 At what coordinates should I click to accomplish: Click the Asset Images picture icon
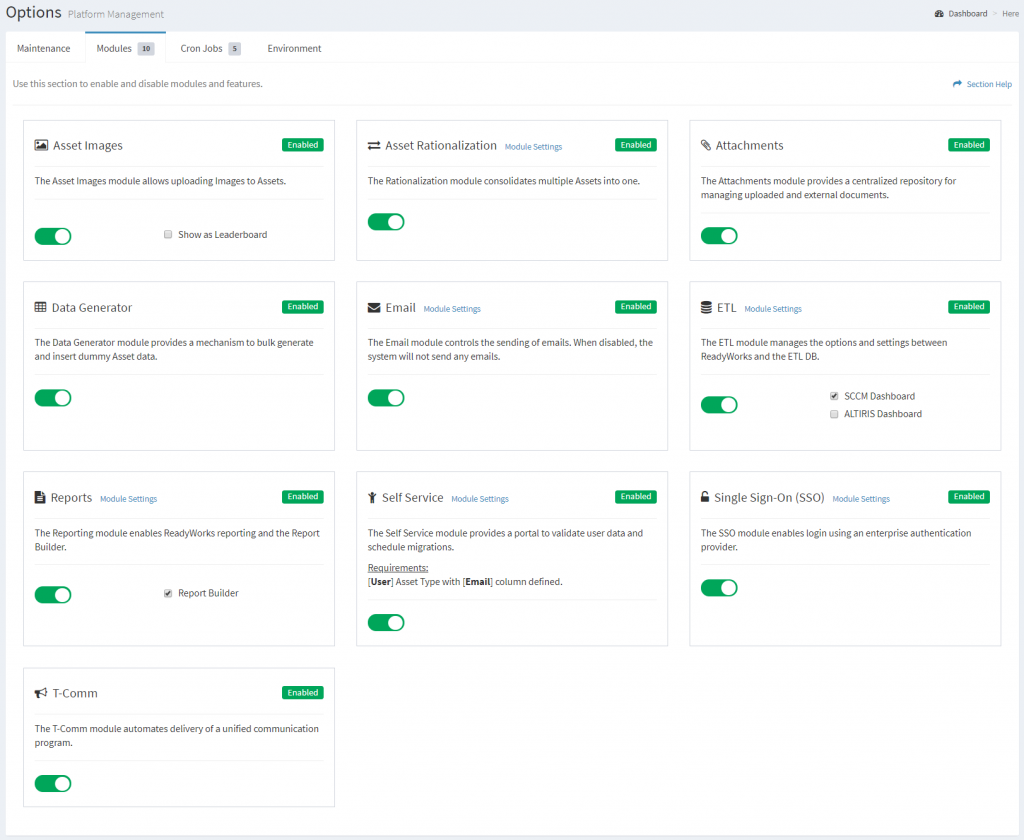40,145
